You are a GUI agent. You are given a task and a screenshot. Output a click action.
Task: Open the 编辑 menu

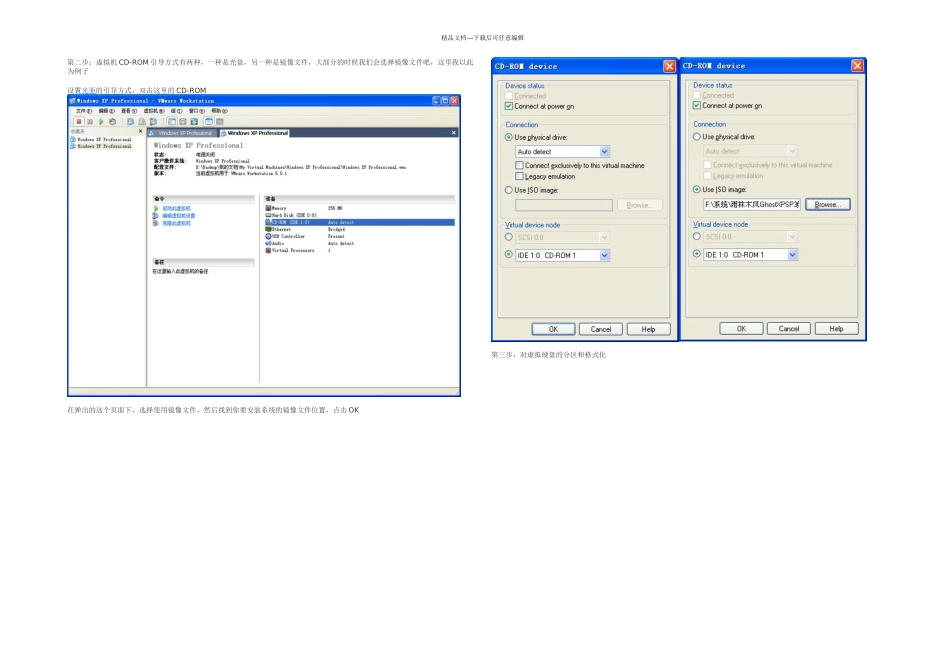(107, 111)
